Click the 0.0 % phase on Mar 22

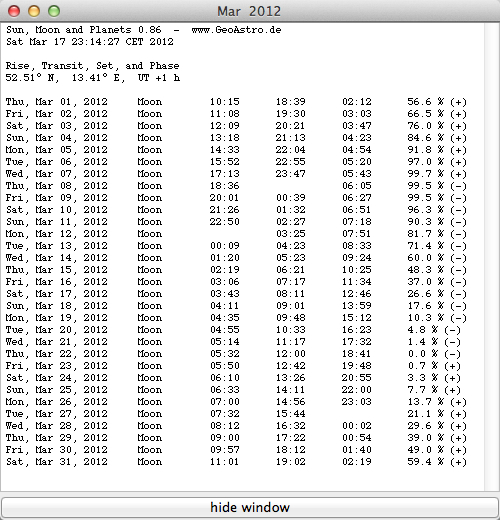[x=434, y=354]
